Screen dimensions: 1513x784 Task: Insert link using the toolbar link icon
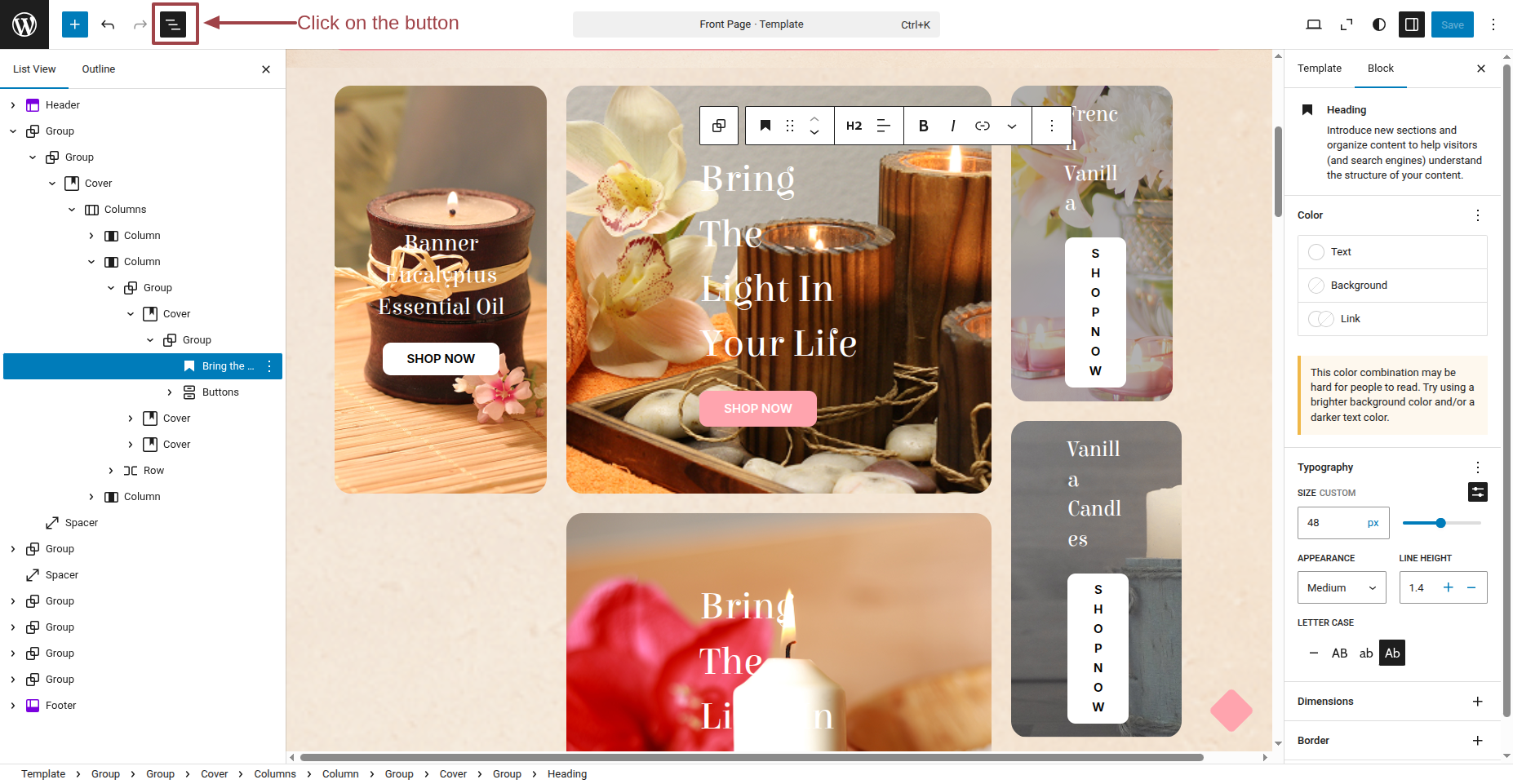pyautogui.click(x=983, y=126)
